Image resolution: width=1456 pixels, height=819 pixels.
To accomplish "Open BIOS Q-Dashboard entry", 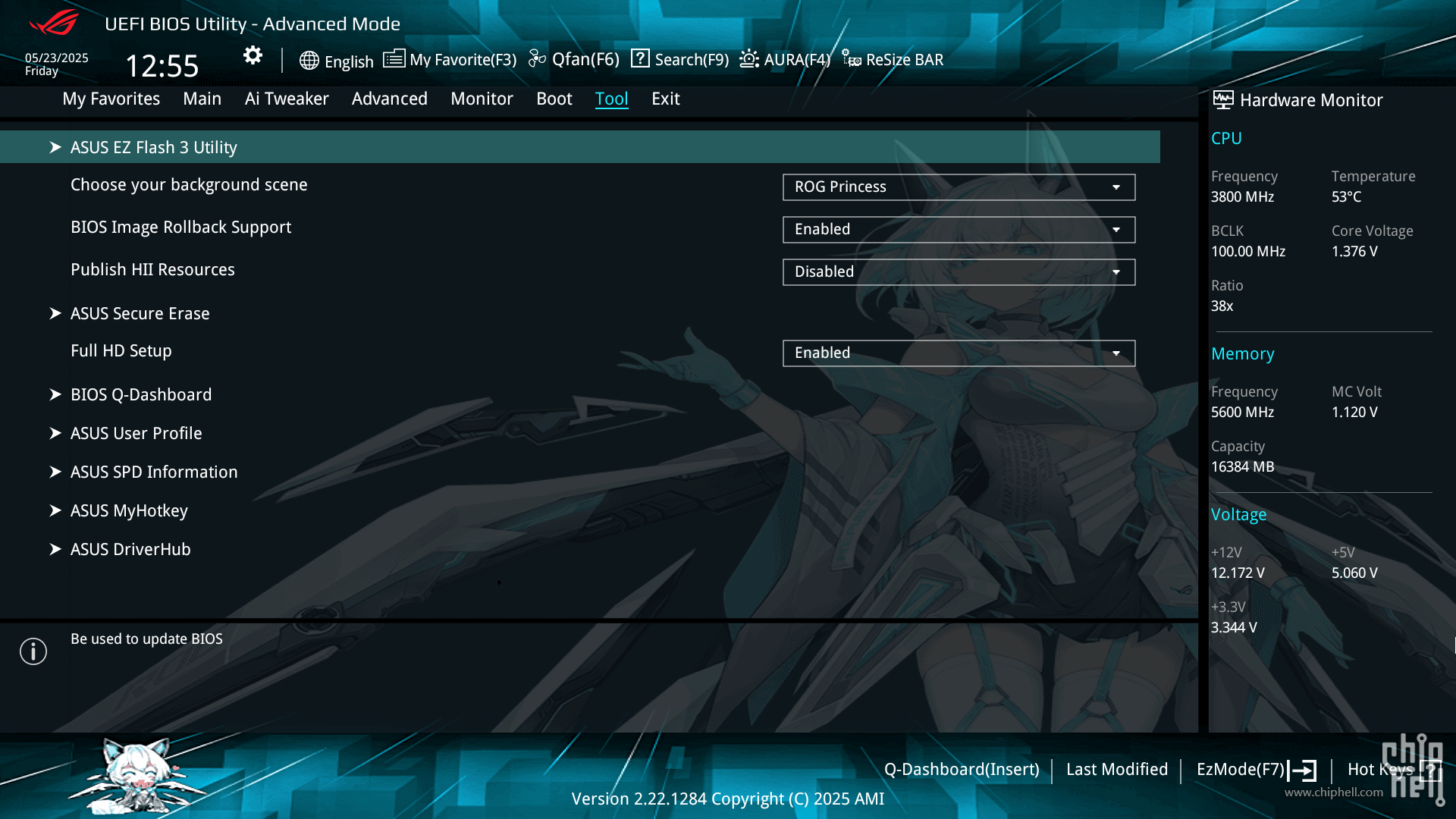I will 141,394.
